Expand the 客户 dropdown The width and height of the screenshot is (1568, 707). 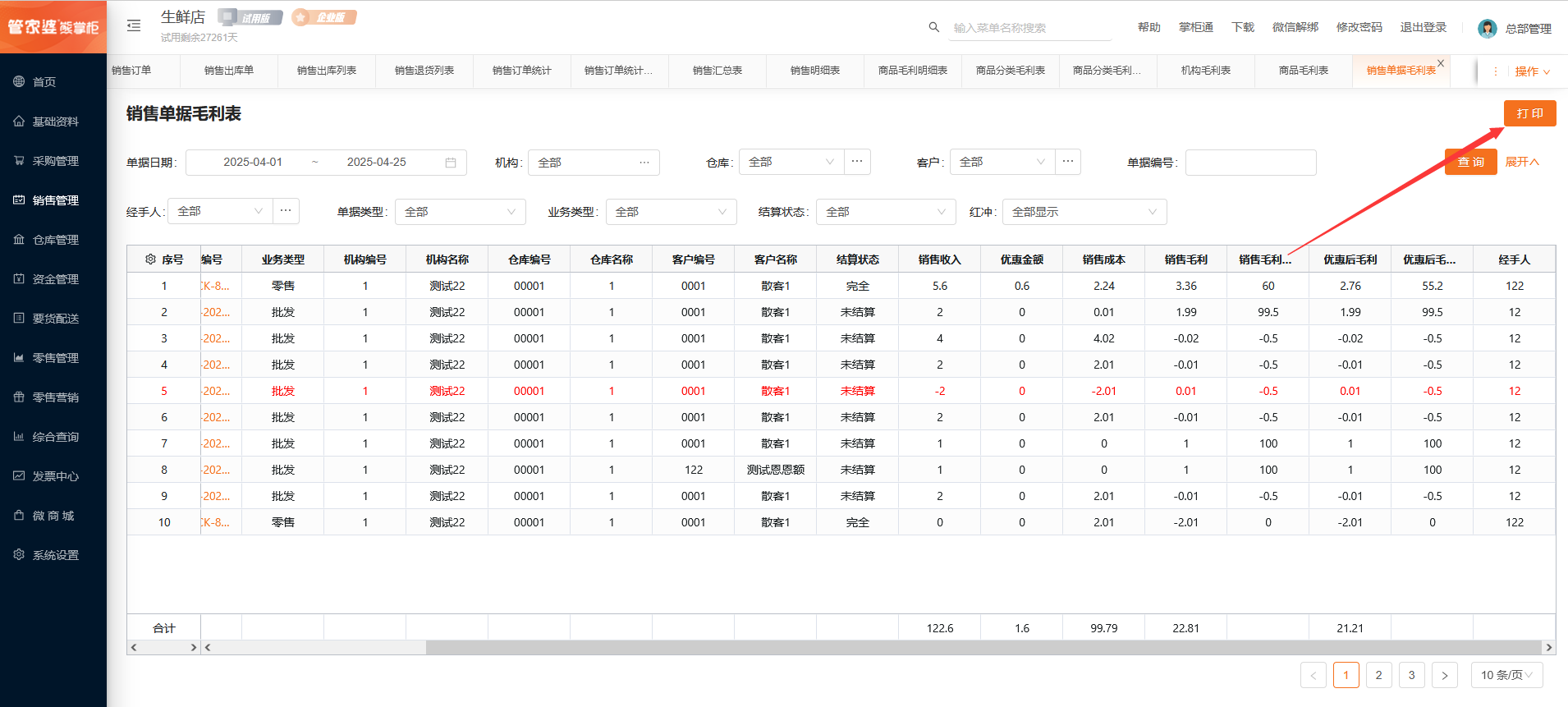1002,162
